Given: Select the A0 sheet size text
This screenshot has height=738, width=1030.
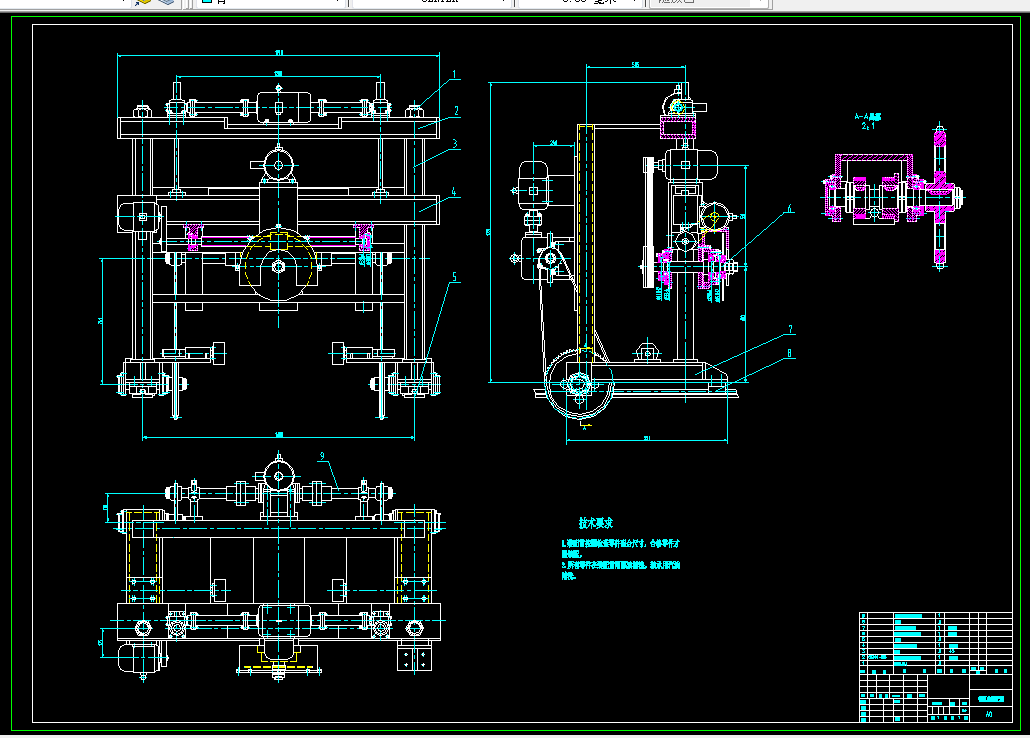Looking at the screenshot, I should [x=989, y=714].
